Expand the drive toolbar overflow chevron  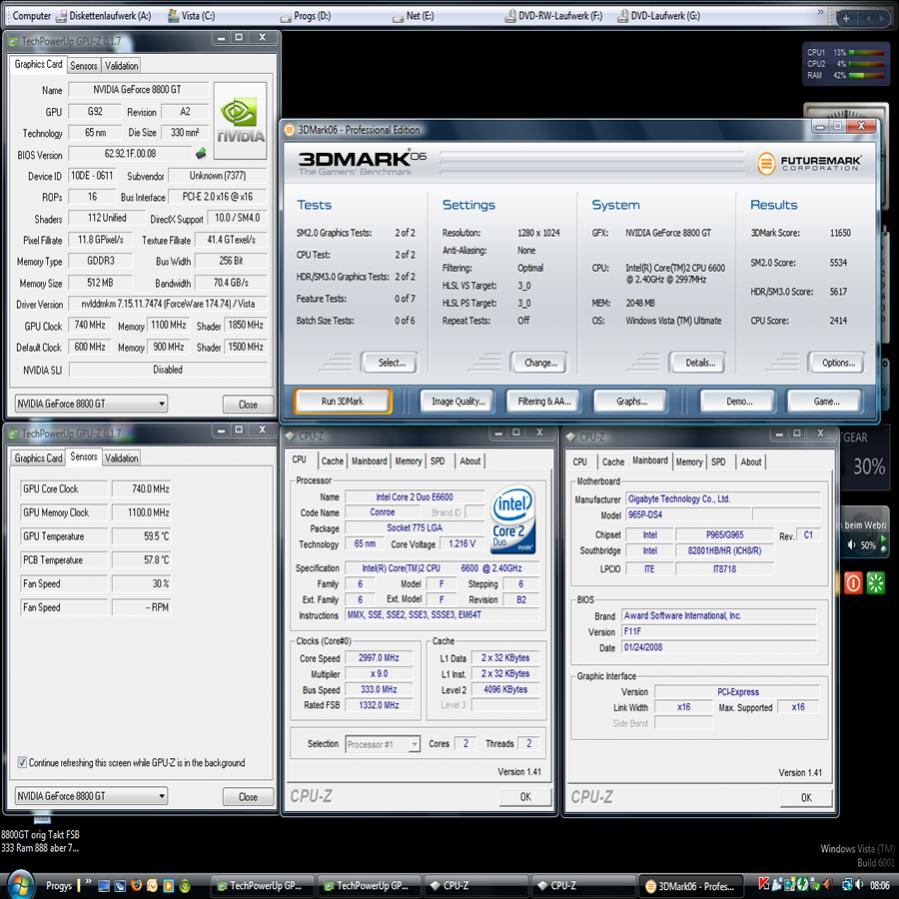point(820,13)
